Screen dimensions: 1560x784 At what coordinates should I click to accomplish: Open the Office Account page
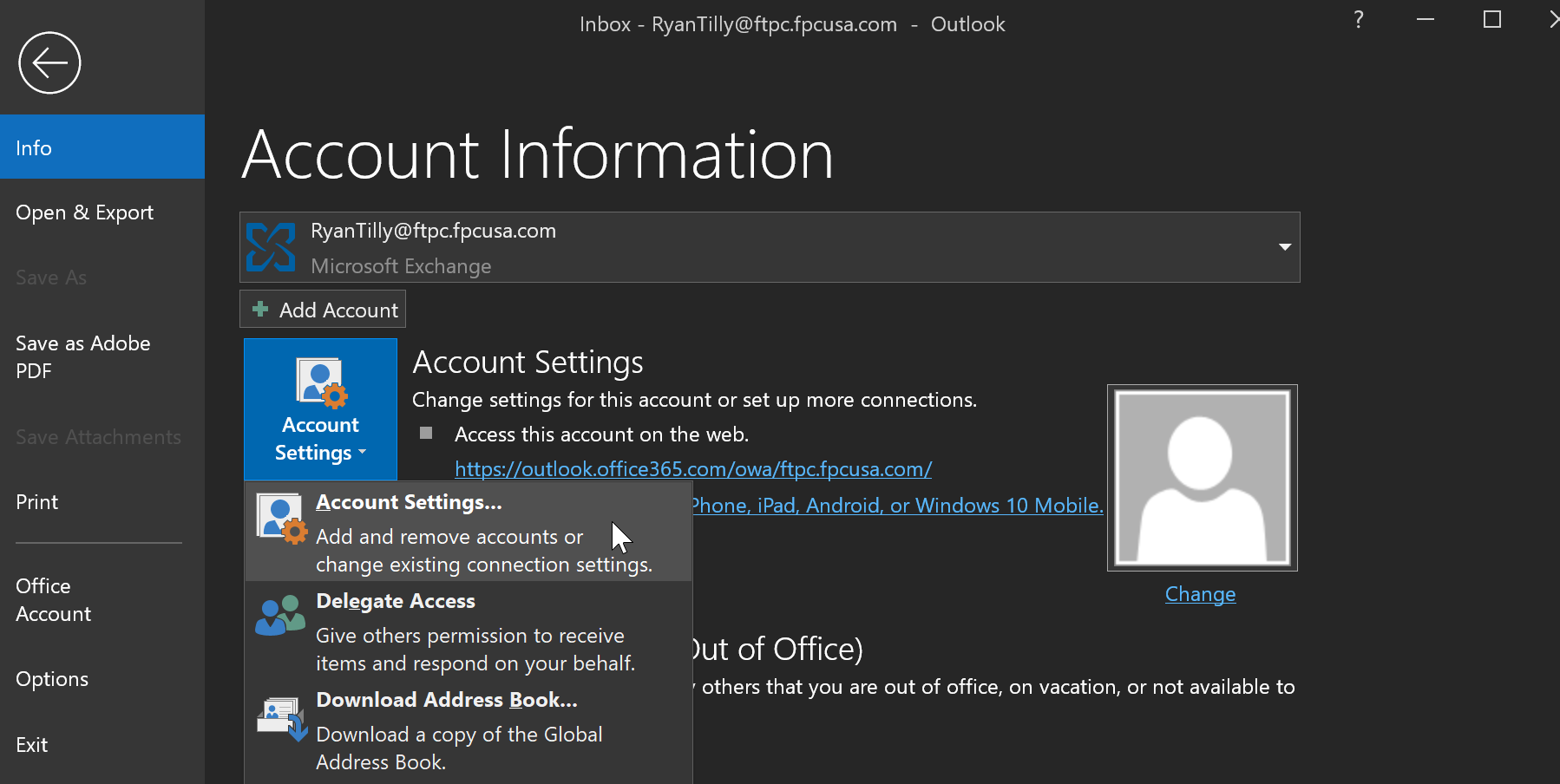tap(102, 600)
